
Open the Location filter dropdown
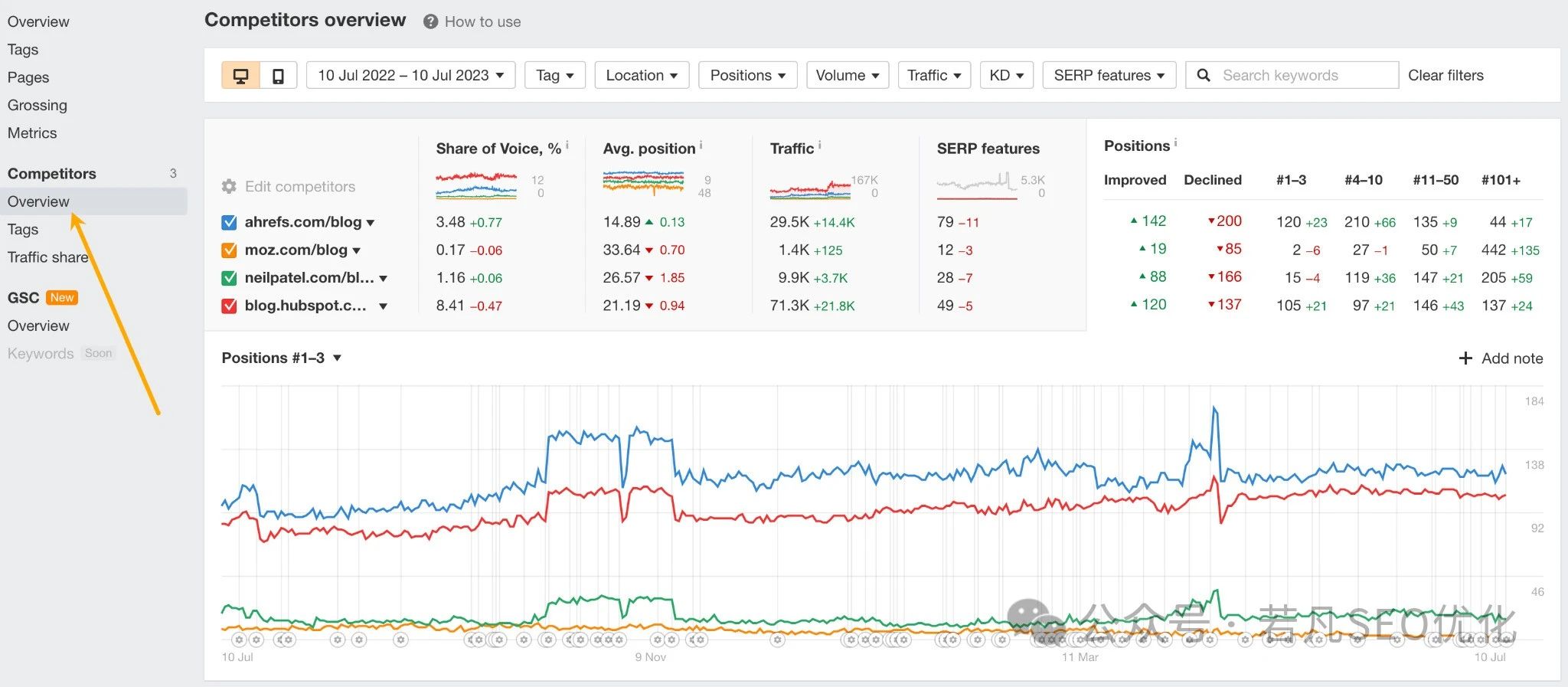[642, 75]
